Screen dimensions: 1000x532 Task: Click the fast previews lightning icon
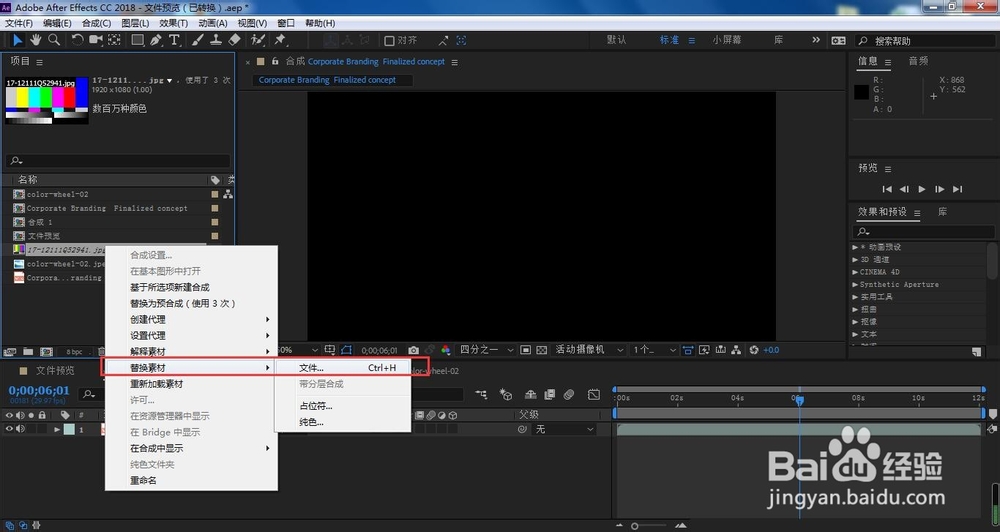click(704, 350)
